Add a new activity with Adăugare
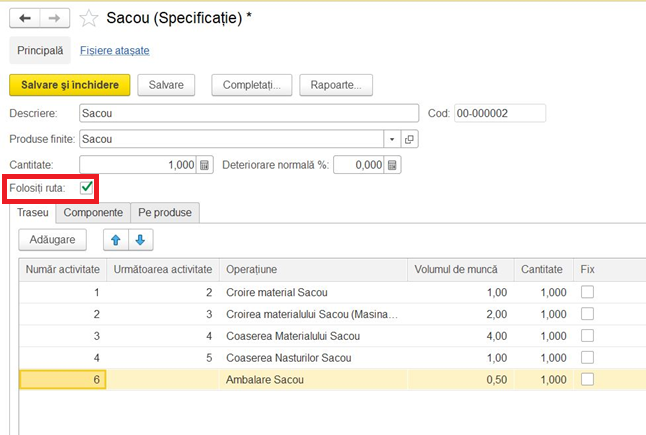Image resolution: width=646 pixels, height=435 pixels. [x=52, y=240]
